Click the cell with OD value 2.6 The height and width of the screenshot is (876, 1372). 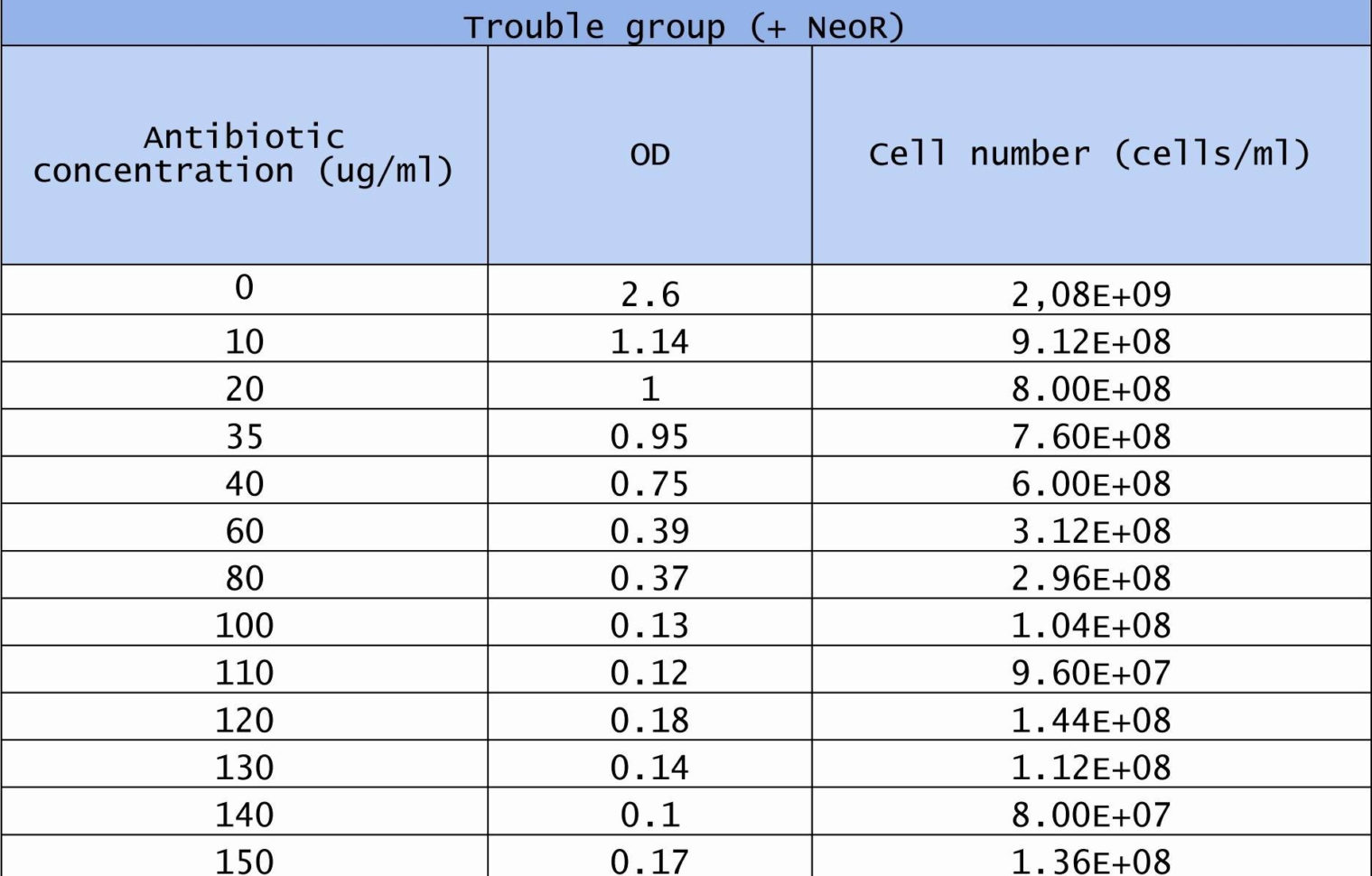click(649, 294)
